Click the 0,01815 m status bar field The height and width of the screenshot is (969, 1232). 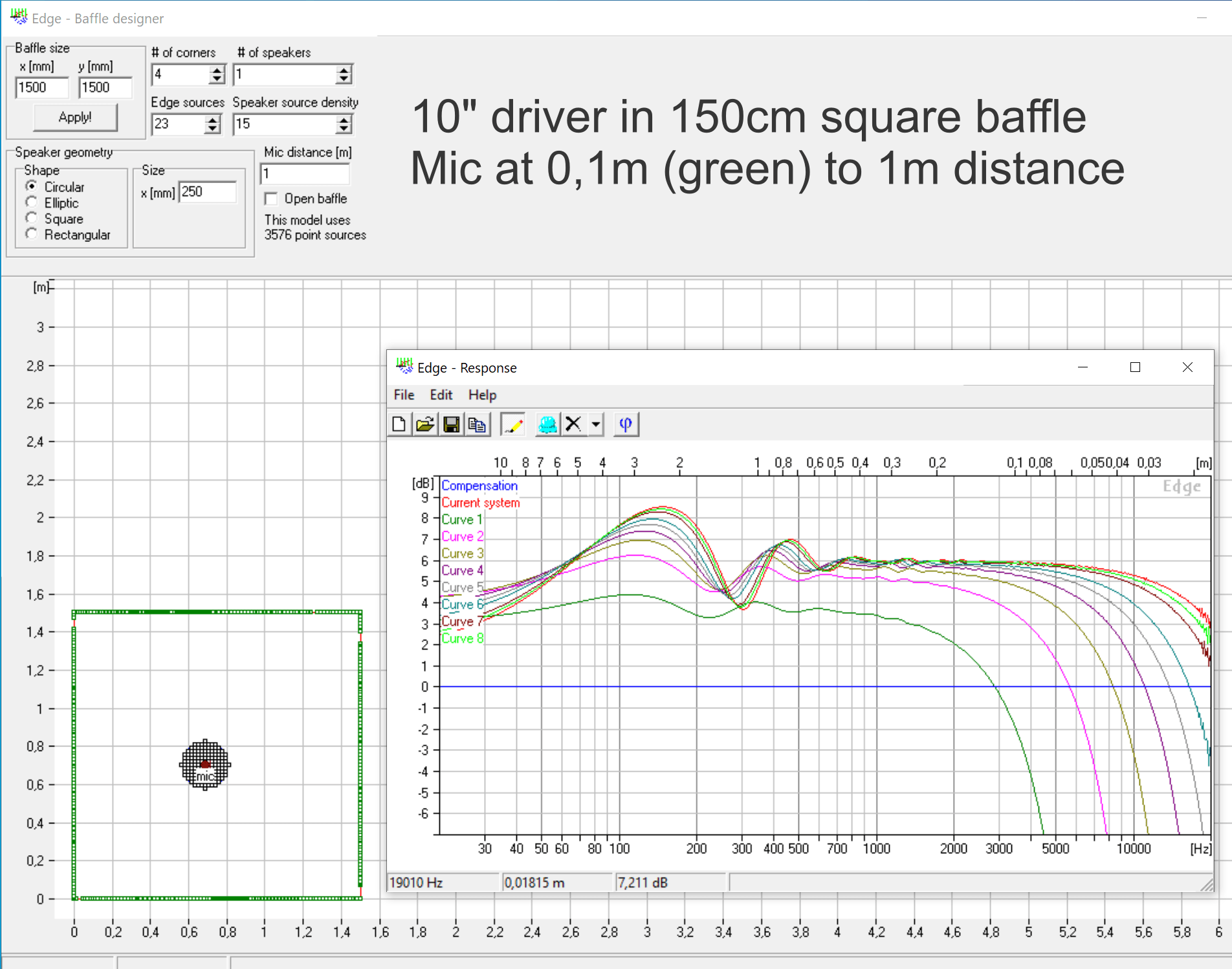point(557,882)
